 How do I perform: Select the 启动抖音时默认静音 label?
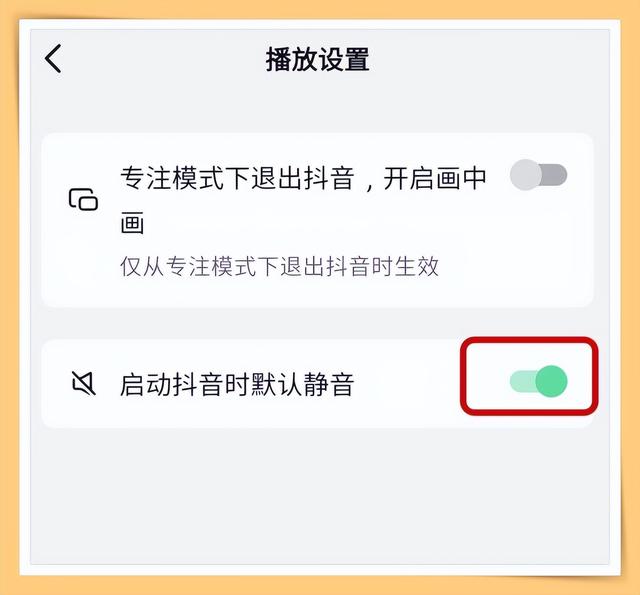[237, 384]
